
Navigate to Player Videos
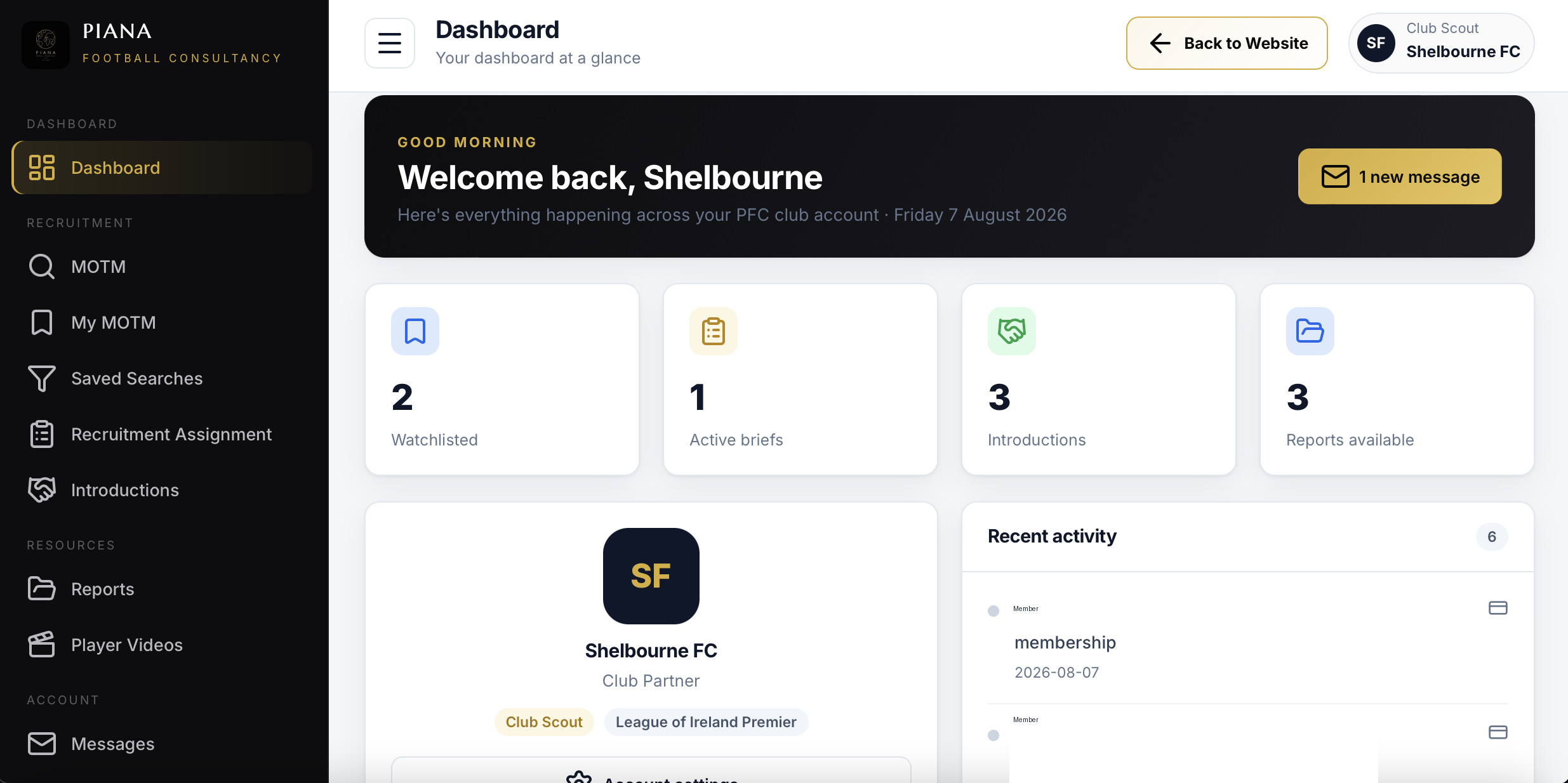[162, 645]
